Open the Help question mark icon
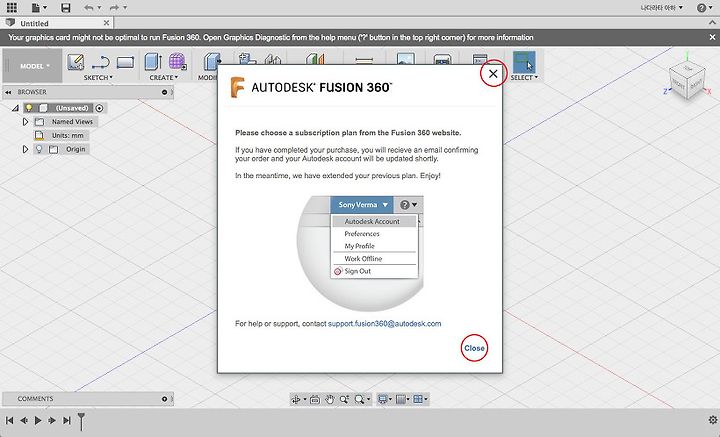The height and width of the screenshot is (437, 720). [x=702, y=8]
